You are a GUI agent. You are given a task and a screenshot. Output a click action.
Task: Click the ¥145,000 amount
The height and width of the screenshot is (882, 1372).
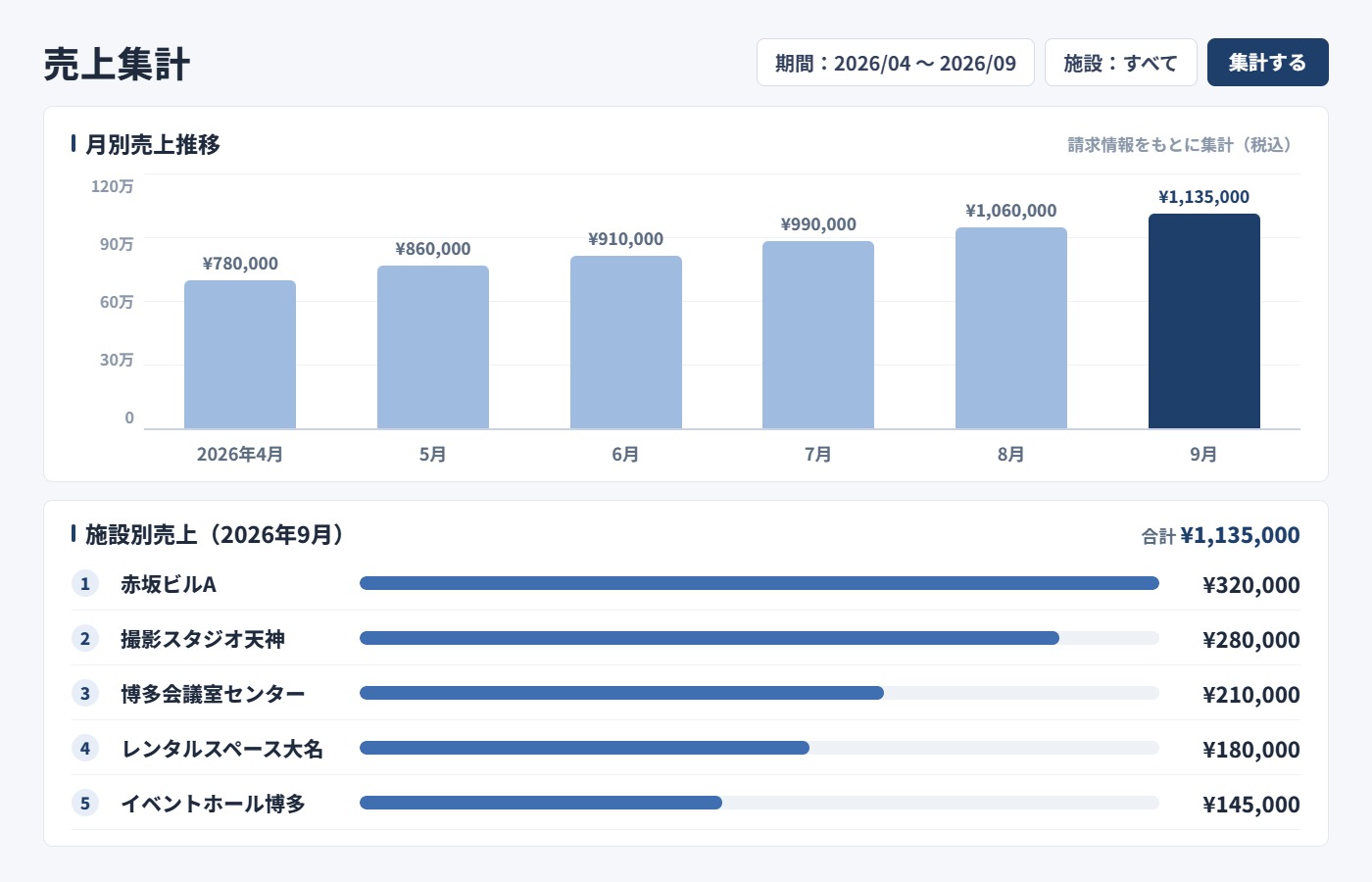pos(1251,805)
